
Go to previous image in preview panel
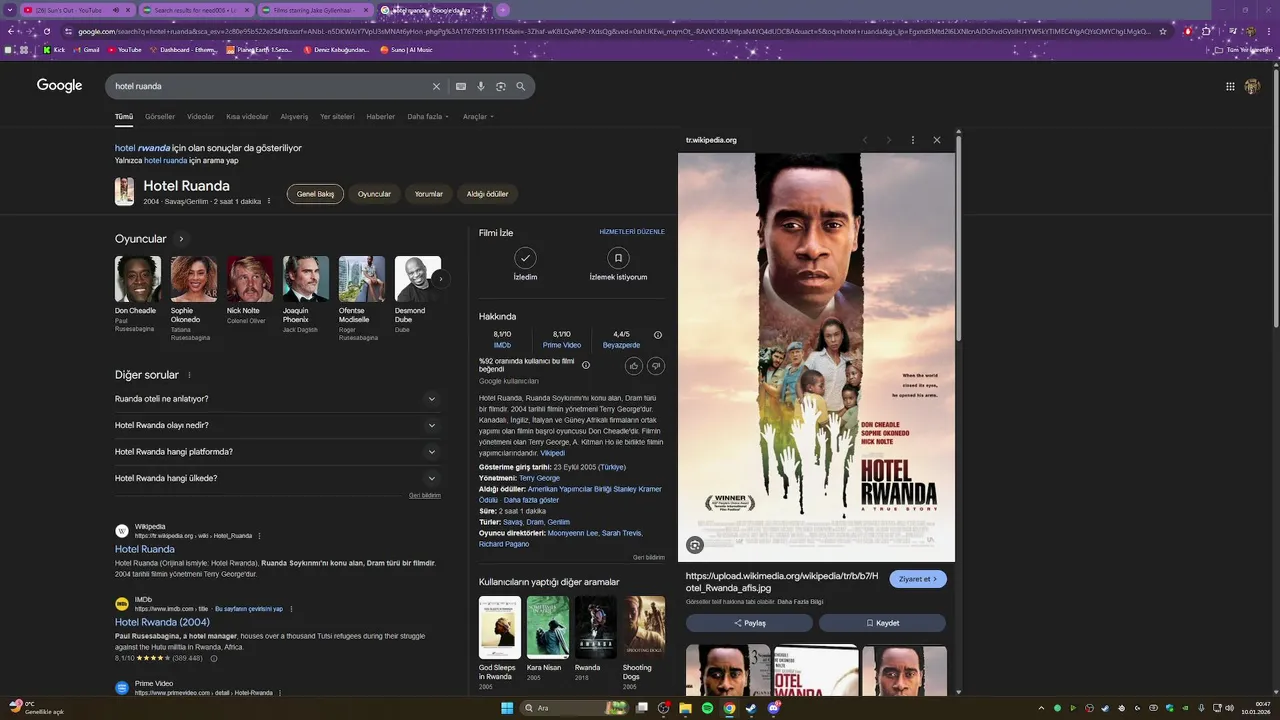tap(865, 140)
